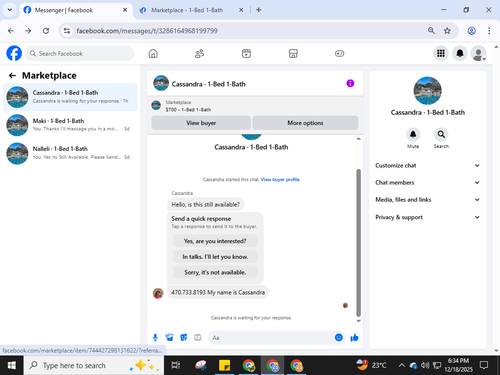The image size is (500, 375).
Task: Search within the conversation
Action: [x=441, y=135]
